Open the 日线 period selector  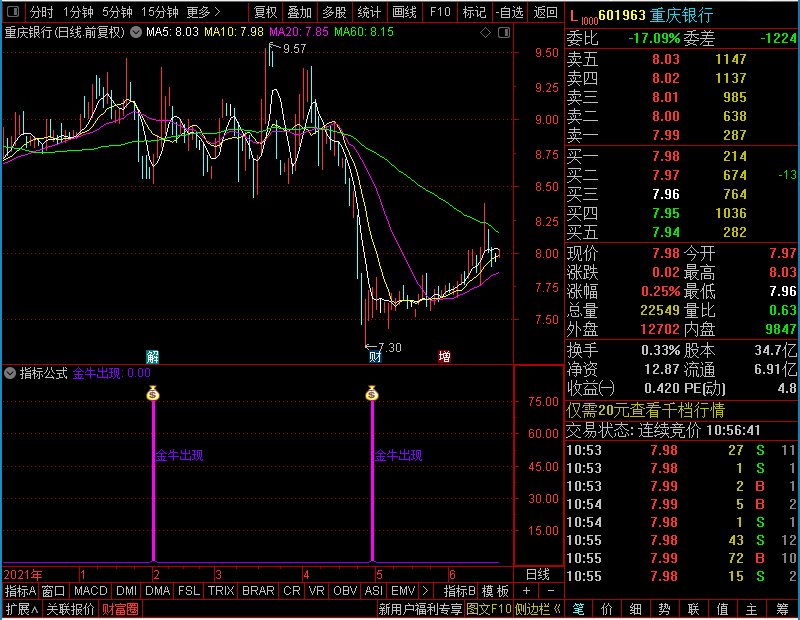[538, 575]
